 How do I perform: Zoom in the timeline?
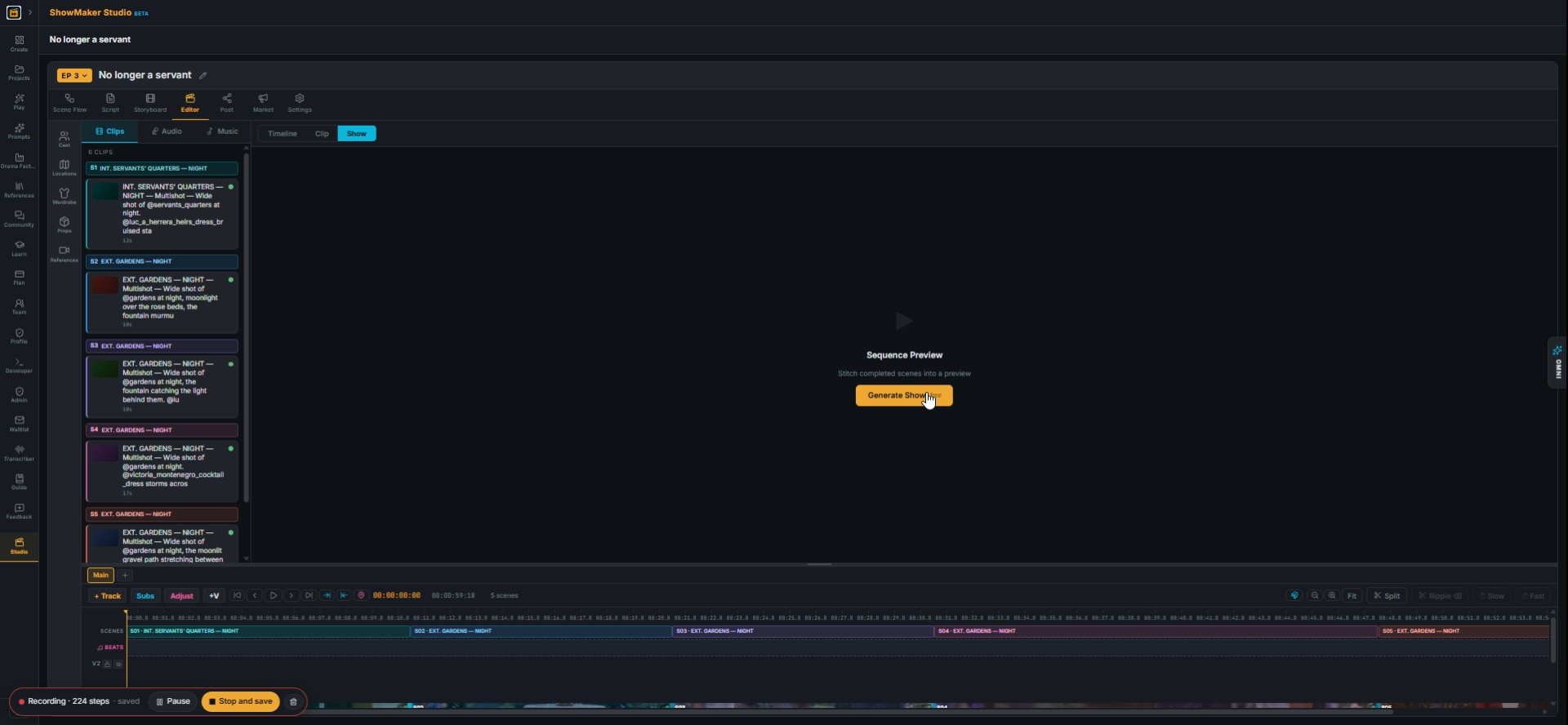tap(1332, 596)
